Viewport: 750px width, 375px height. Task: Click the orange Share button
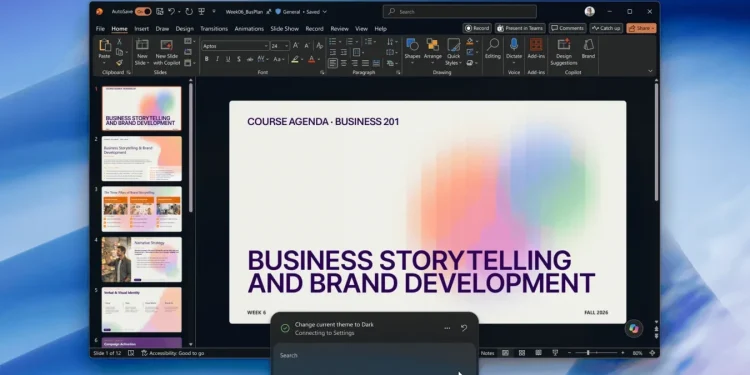point(641,28)
